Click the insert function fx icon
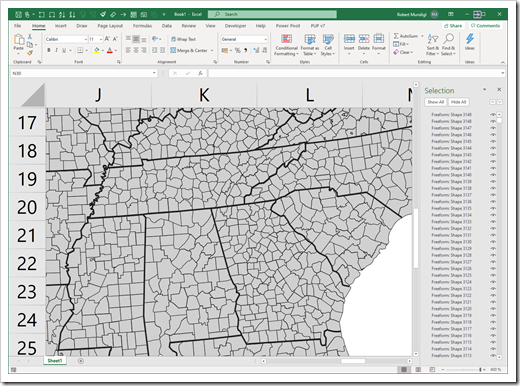Screen dimensions: 520x386 (x=200, y=73)
